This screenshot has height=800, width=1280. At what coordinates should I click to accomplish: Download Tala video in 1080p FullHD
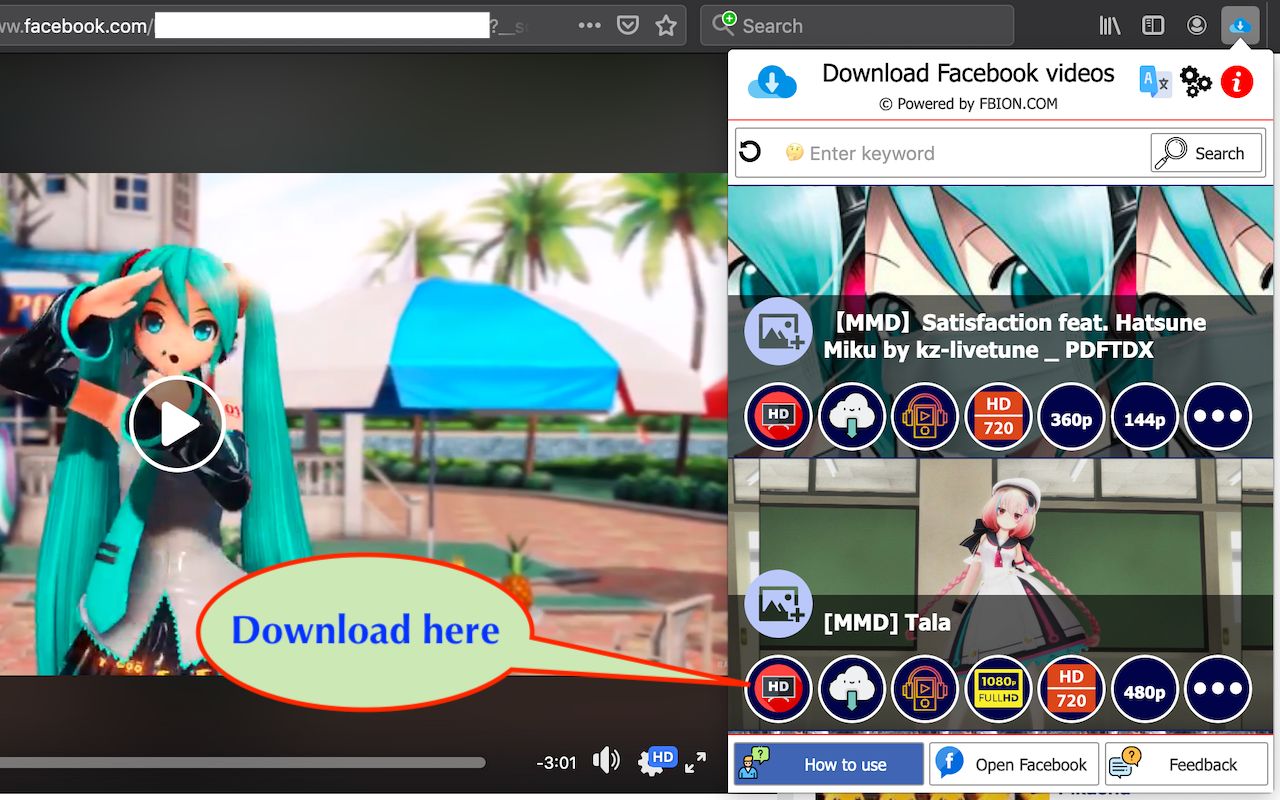(x=998, y=689)
